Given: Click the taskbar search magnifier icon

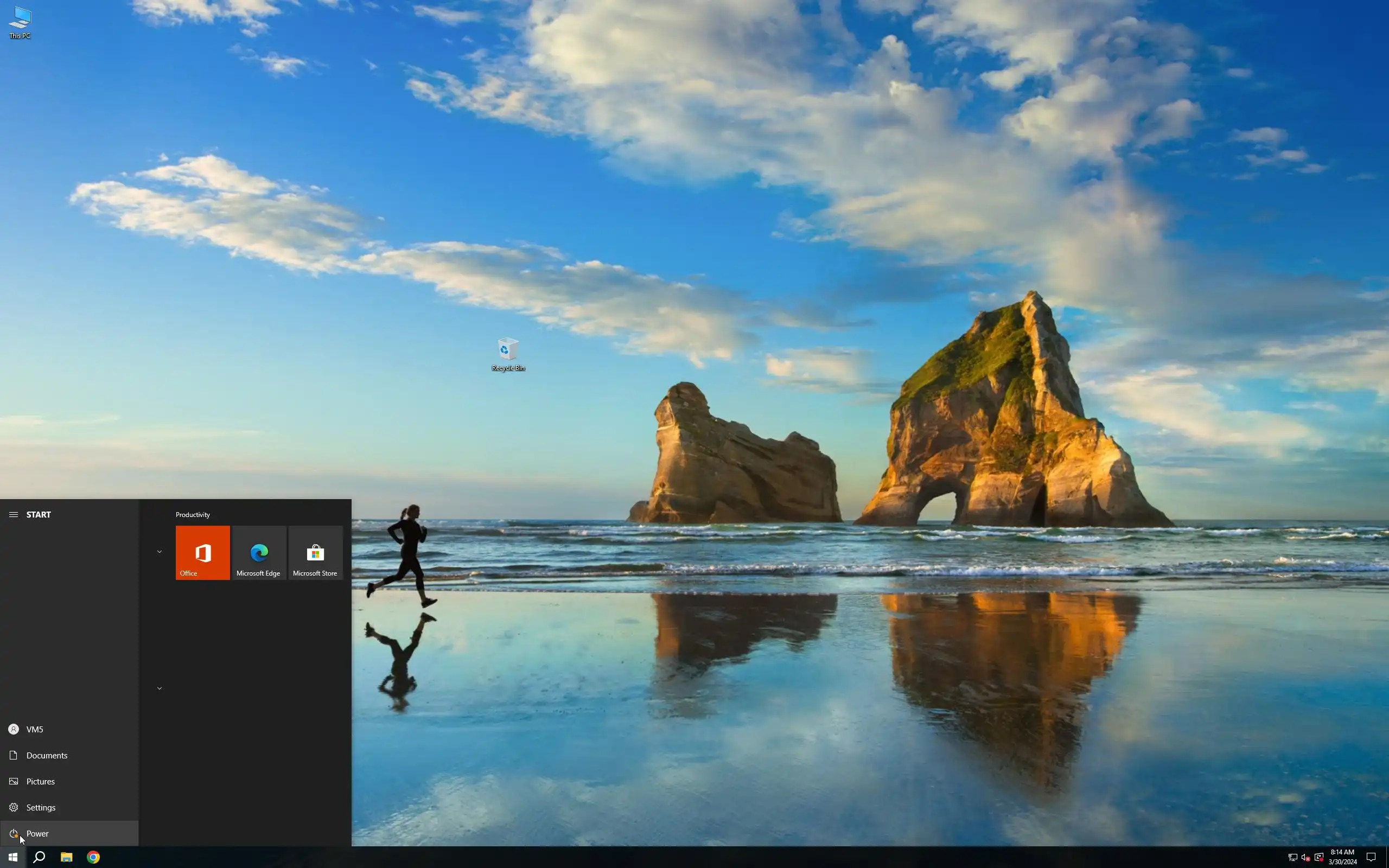Looking at the screenshot, I should pyautogui.click(x=39, y=857).
